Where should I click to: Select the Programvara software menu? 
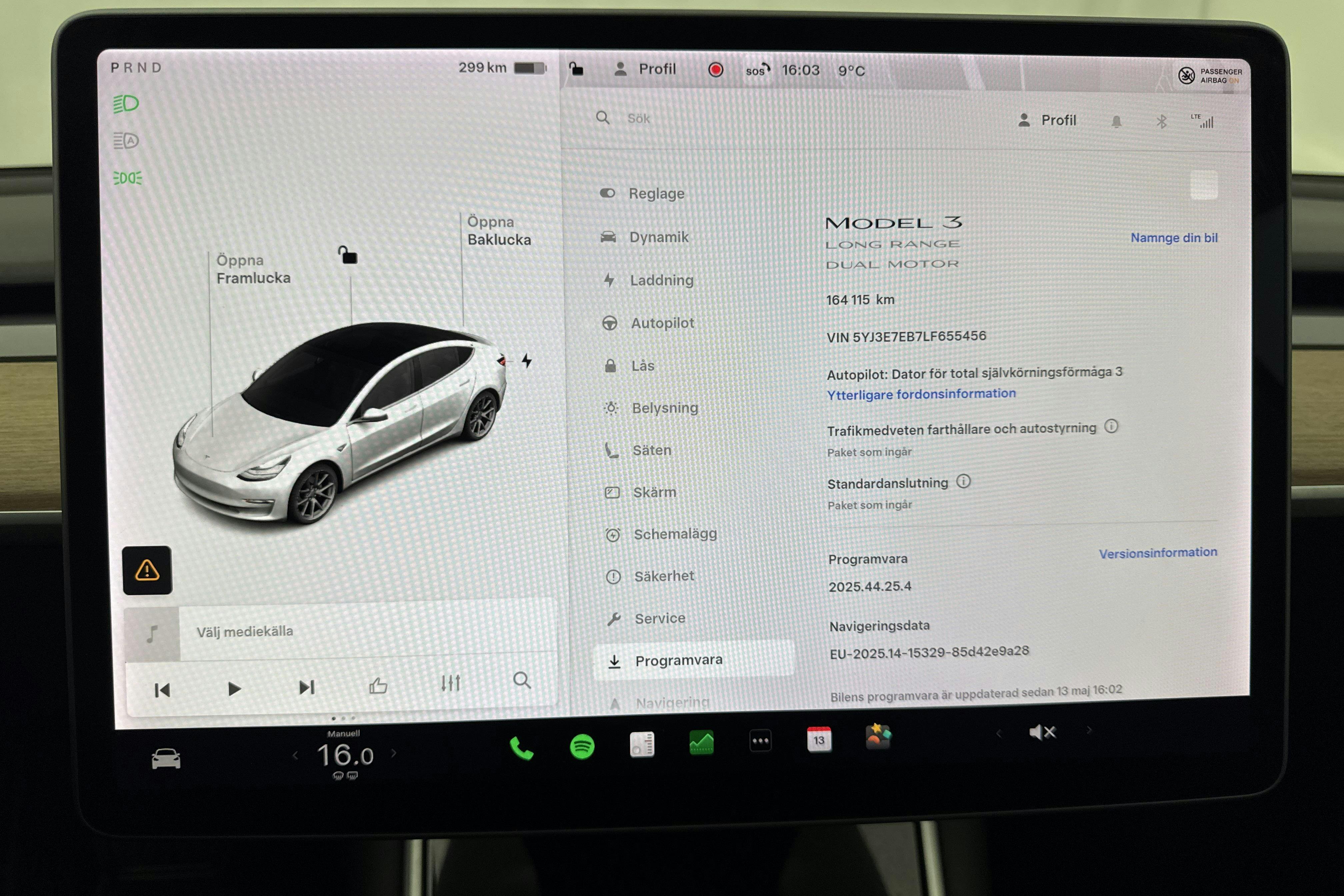694,661
